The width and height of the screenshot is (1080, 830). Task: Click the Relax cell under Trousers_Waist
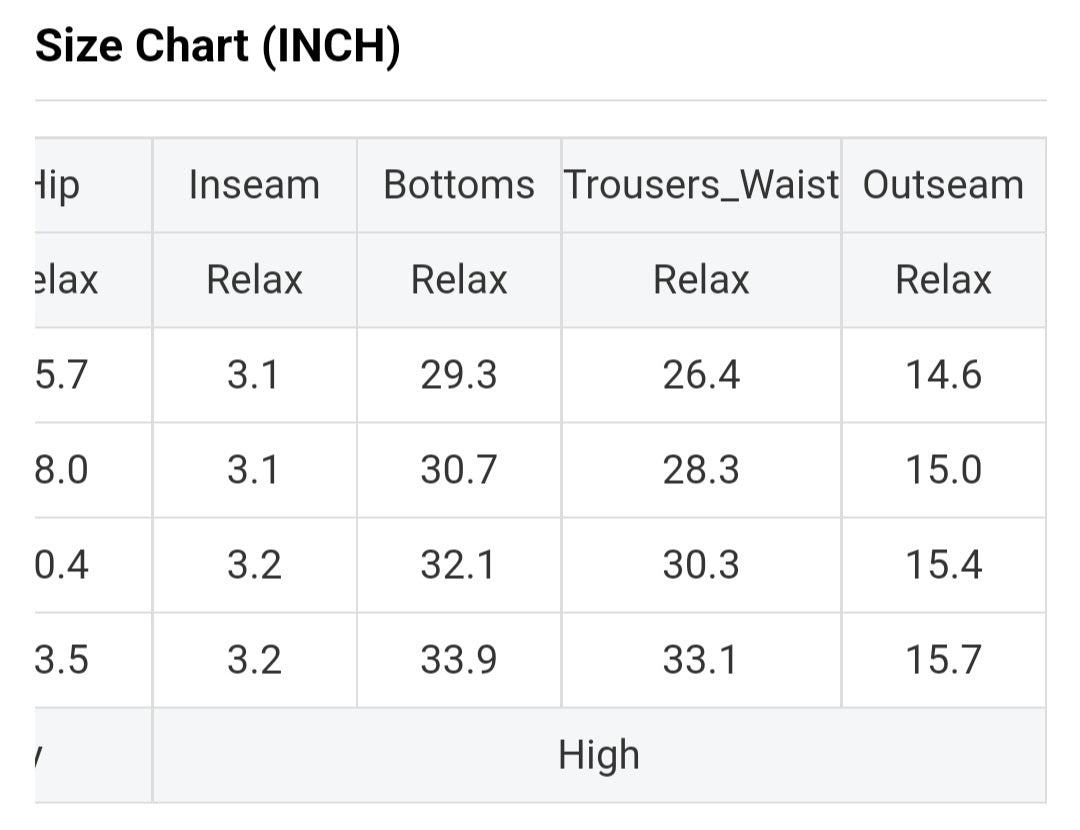[701, 280]
